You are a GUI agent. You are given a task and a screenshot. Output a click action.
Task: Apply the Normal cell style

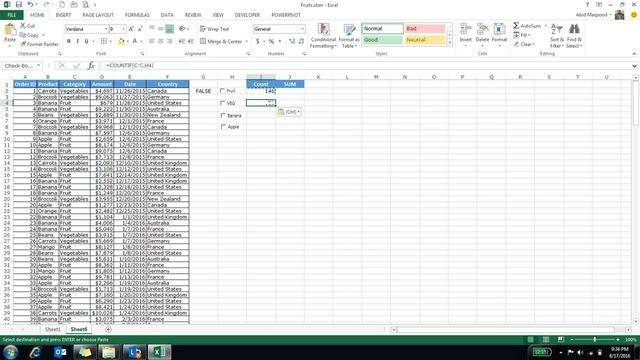(382, 29)
